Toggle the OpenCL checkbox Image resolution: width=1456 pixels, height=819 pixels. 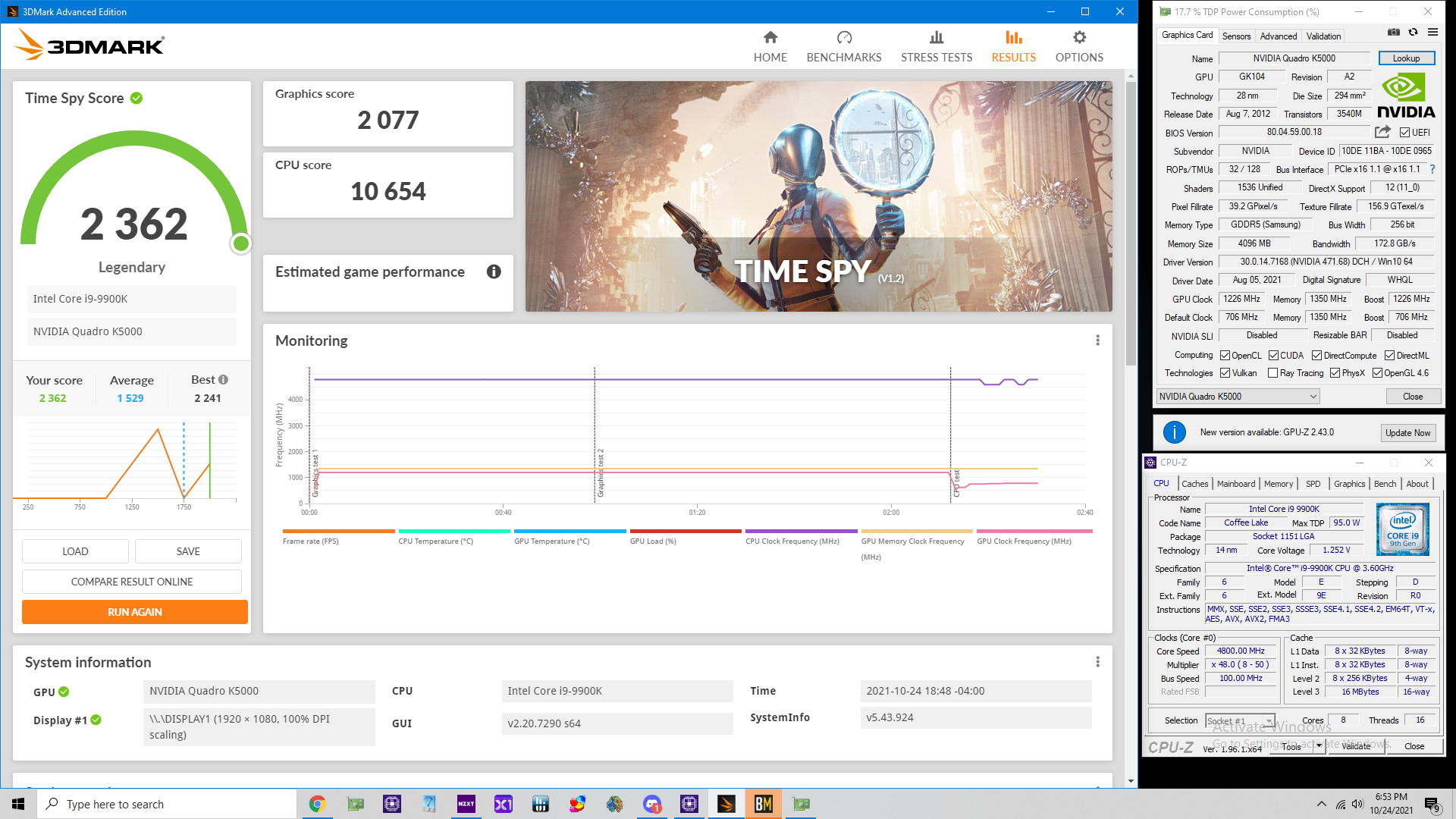point(1225,355)
